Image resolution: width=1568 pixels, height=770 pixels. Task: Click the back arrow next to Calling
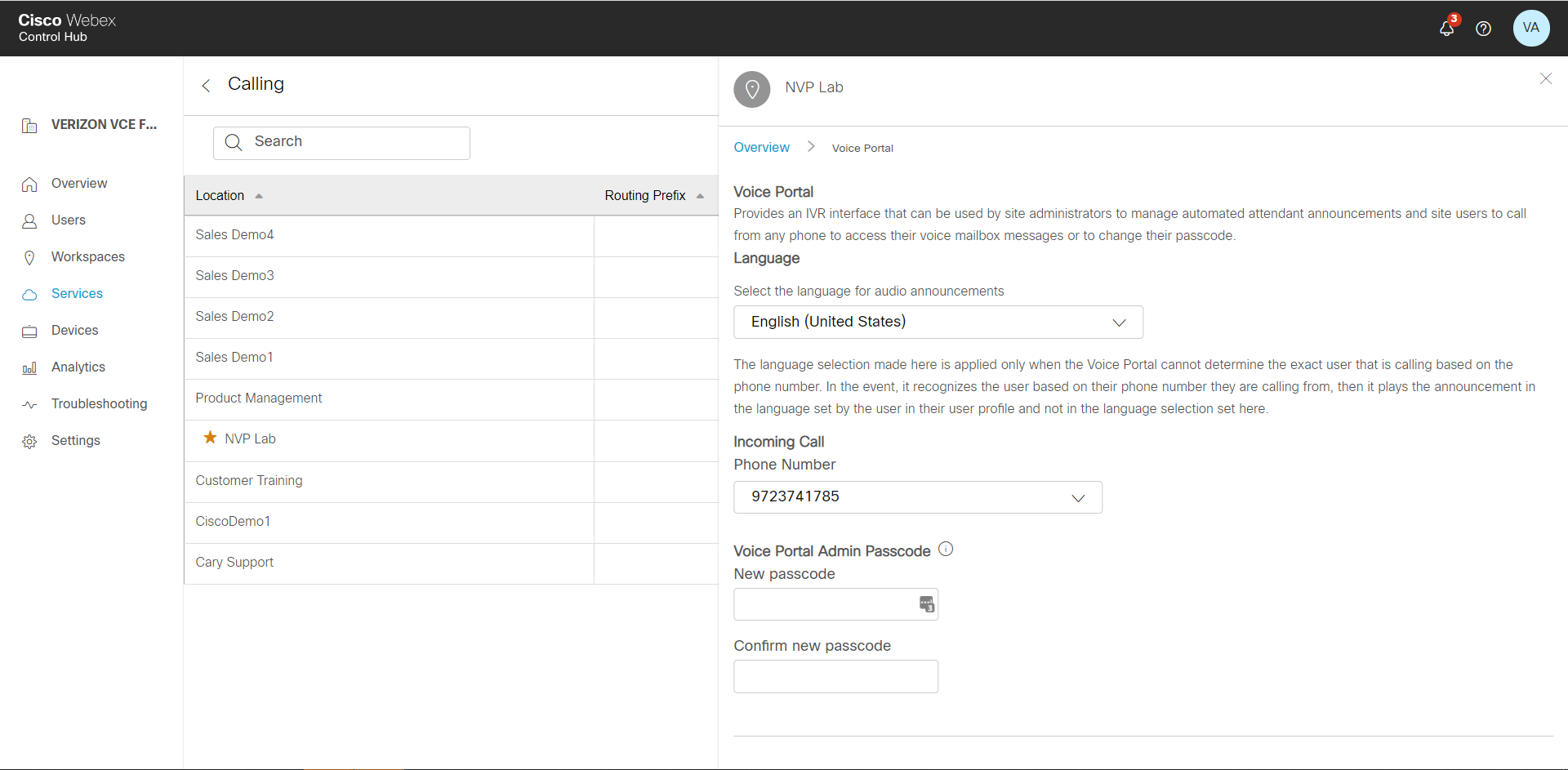(206, 85)
